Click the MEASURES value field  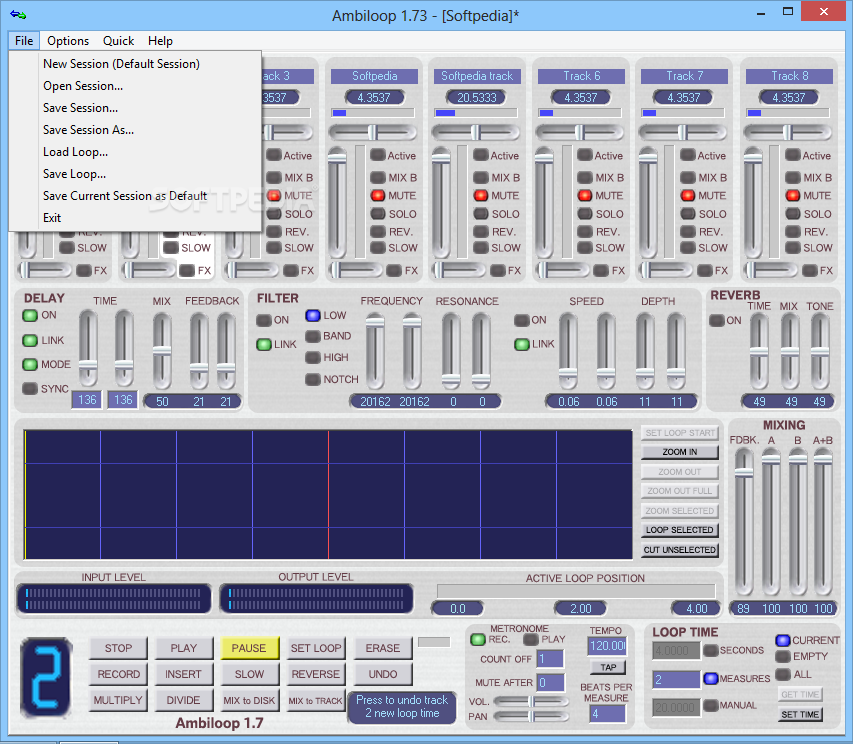point(676,679)
